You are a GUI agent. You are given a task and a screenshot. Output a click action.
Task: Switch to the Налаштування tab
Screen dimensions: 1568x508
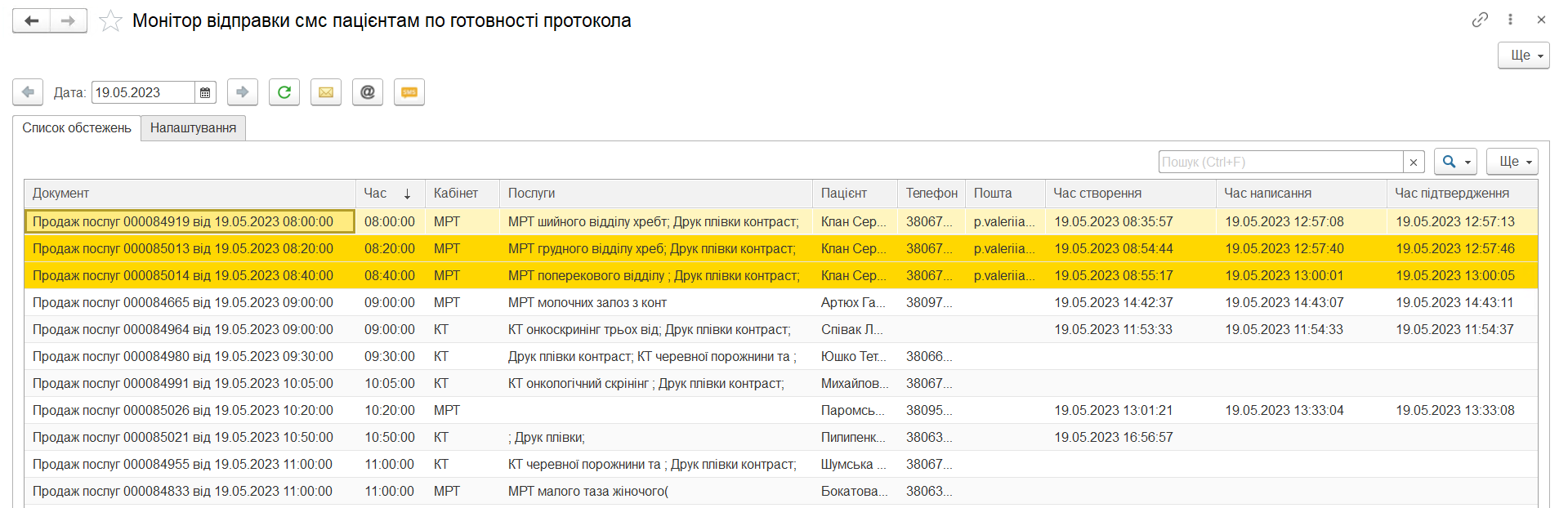click(x=193, y=128)
